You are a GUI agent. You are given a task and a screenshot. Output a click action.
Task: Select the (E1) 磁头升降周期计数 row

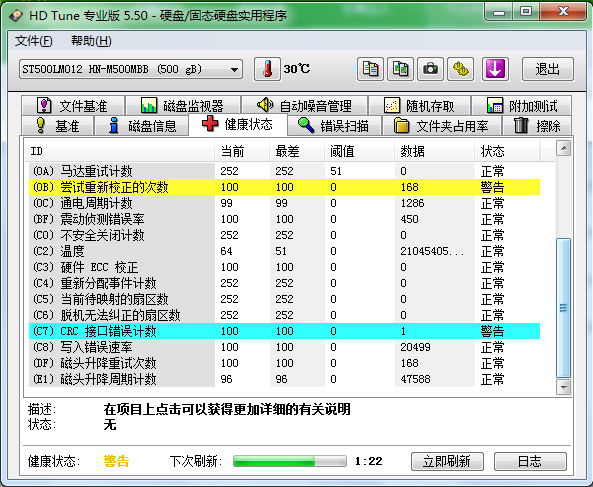[284, 379]
